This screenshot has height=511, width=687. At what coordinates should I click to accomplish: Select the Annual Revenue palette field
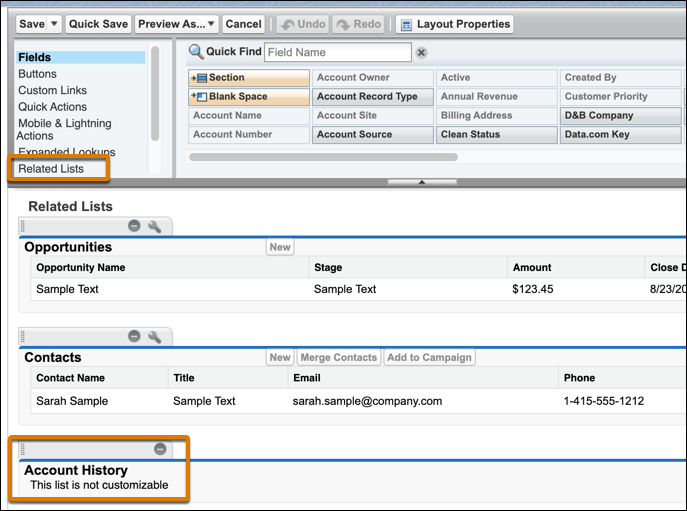[x=496, y=96]
